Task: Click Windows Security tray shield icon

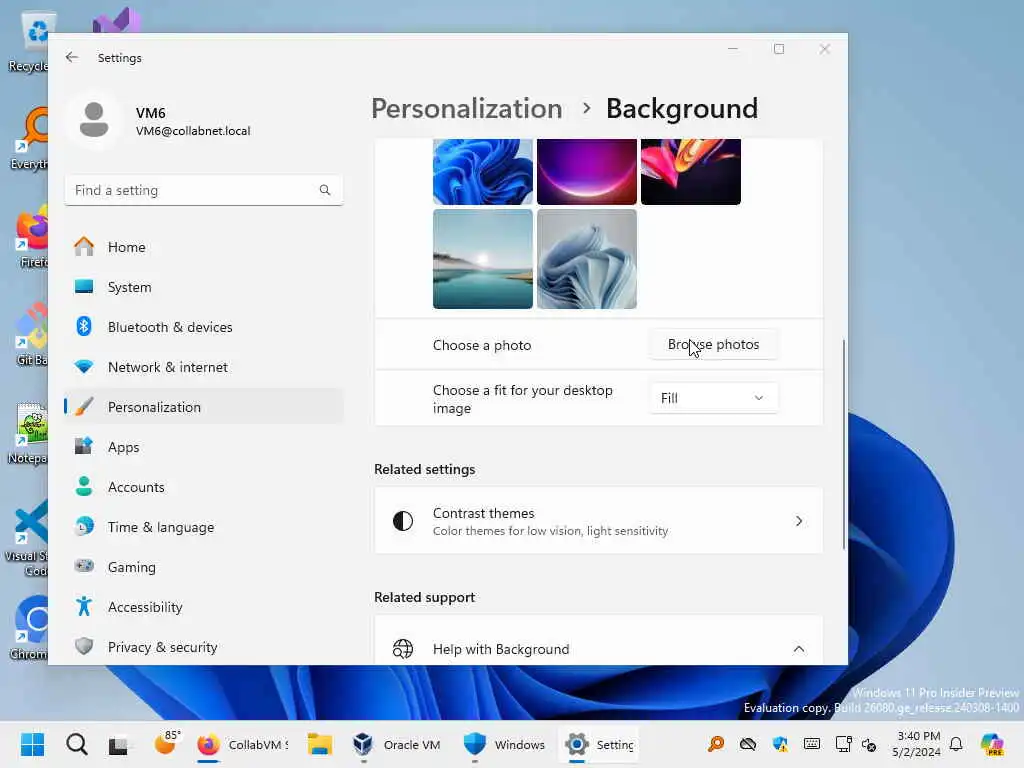Action: 780,744
